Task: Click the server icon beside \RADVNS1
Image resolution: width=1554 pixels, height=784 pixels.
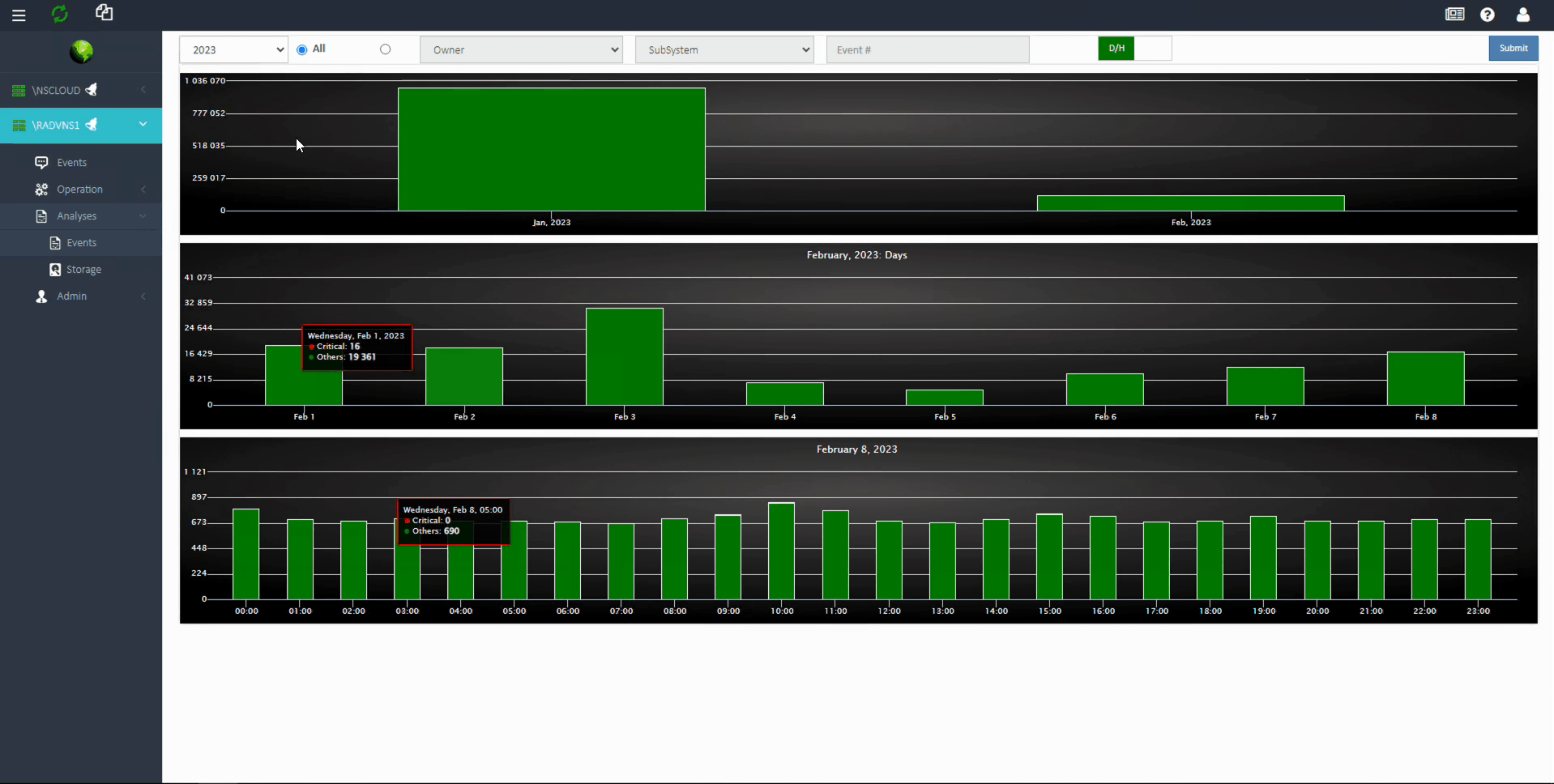Action: [19, 126]
